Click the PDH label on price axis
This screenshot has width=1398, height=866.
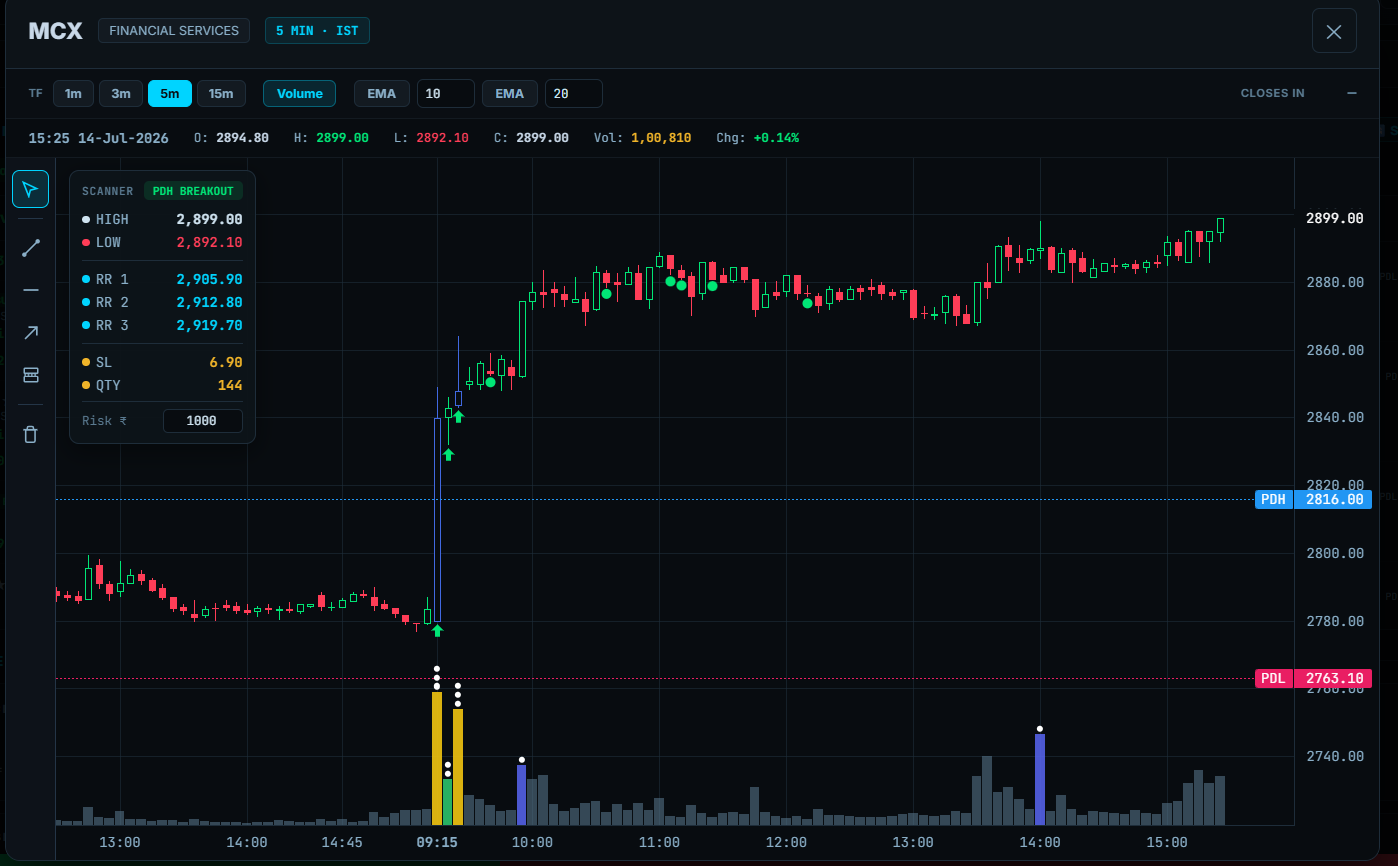(x=1273, y=499)
